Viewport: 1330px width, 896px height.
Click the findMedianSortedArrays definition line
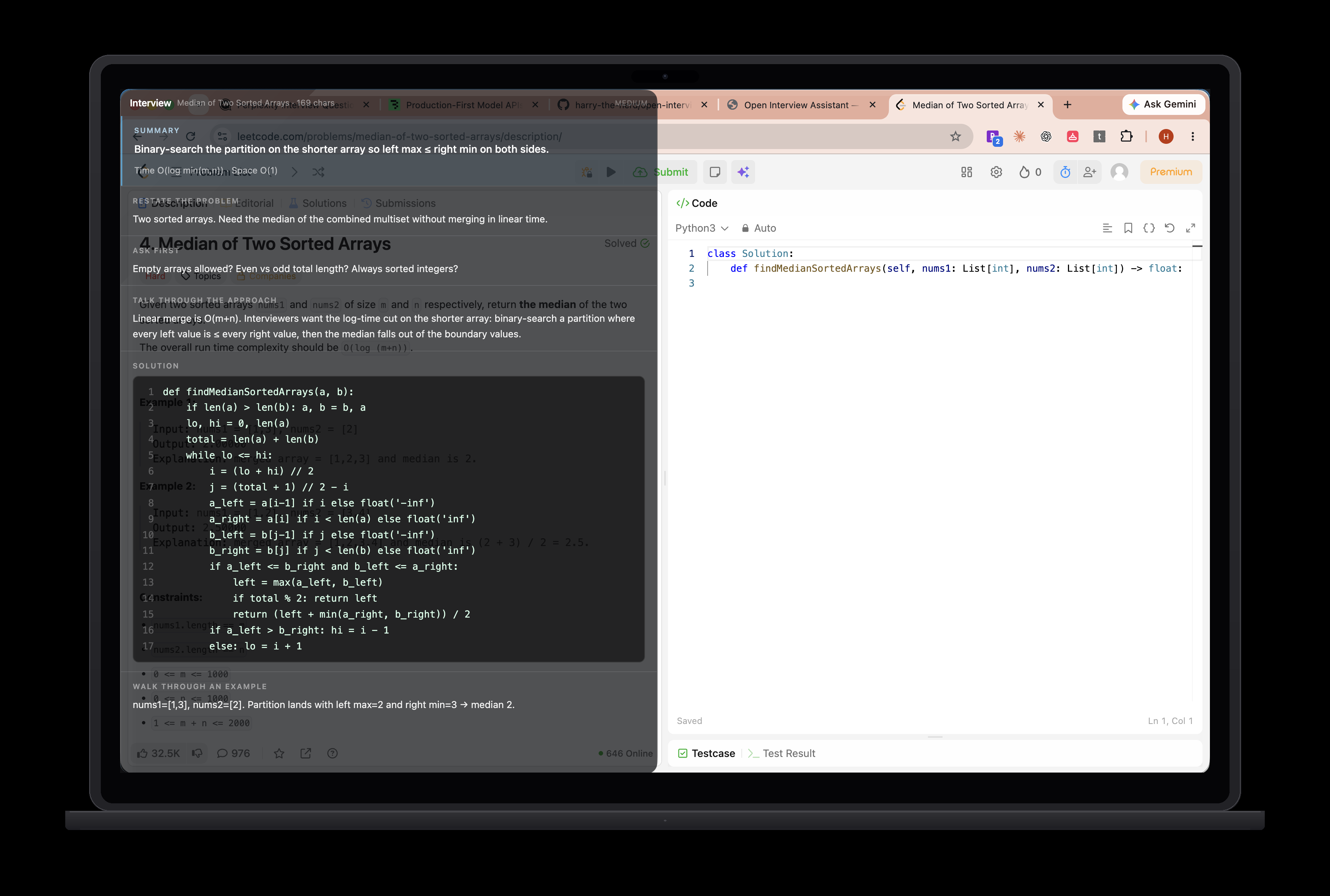point(956,268)
